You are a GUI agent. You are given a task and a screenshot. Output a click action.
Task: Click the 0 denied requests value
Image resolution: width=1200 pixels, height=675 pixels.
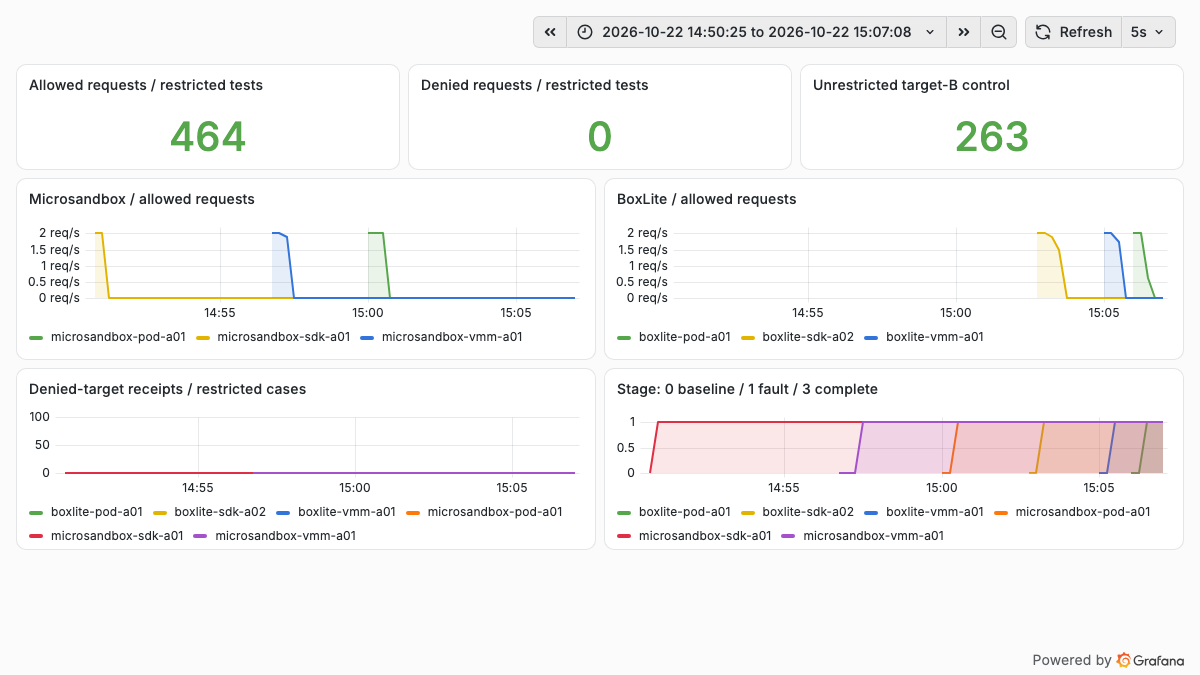click(600, 137)
